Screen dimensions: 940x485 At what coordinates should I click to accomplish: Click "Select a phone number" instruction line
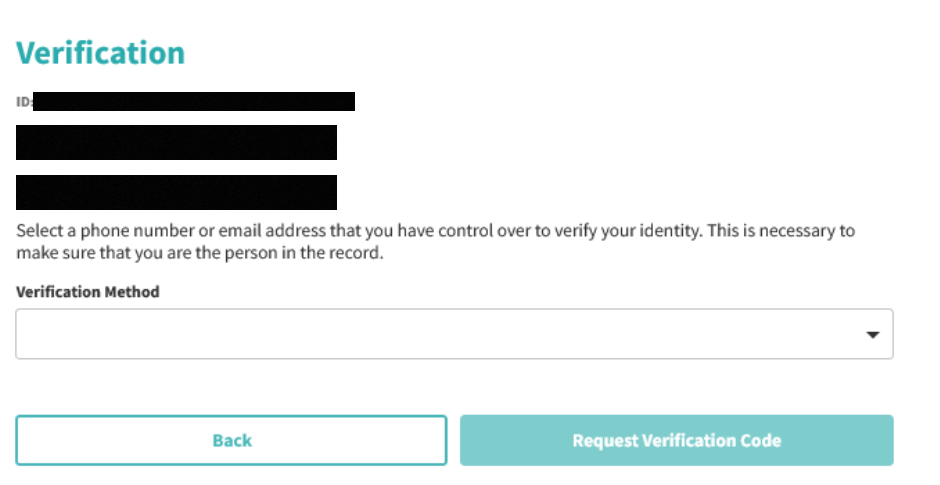click(x=435, y=231)
